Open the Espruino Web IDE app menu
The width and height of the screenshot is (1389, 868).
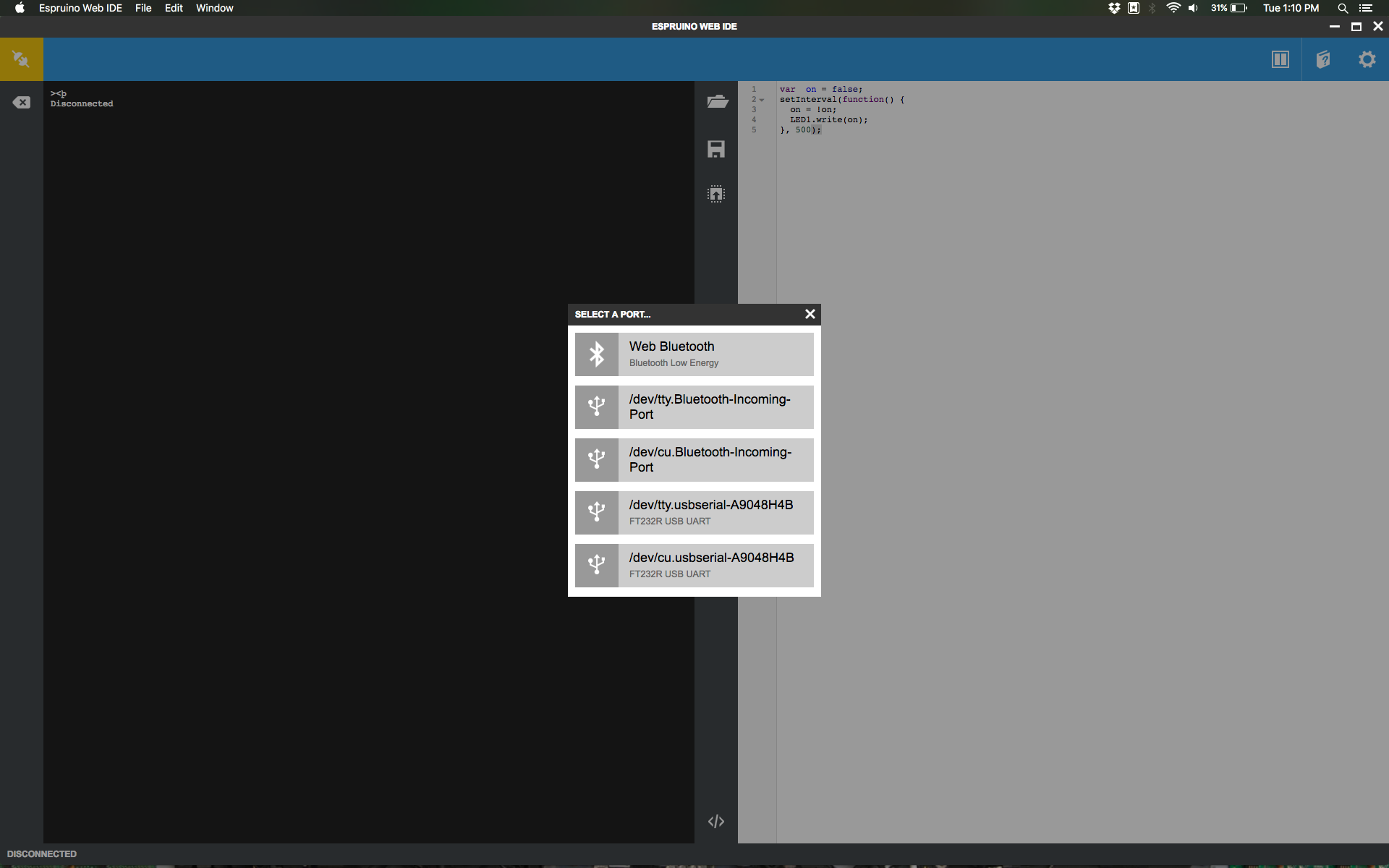click(80, 8)
